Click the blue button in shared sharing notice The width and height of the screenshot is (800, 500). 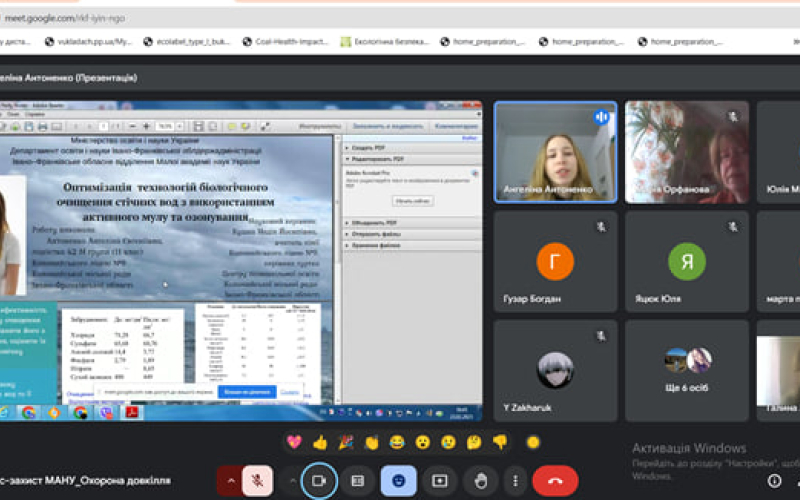coord(247,392)
